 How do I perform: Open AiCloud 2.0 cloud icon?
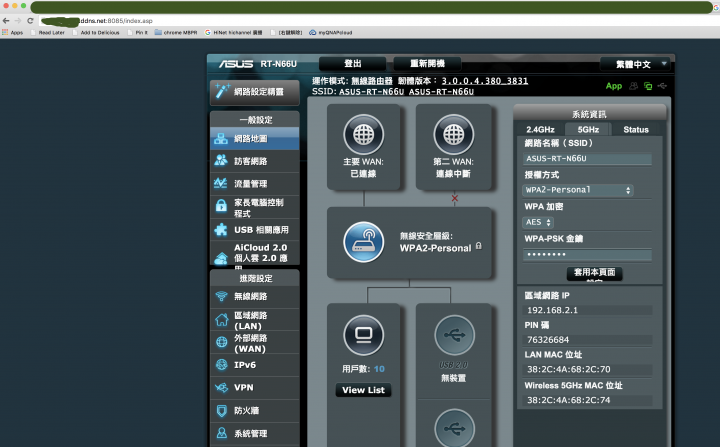(221, 259)
